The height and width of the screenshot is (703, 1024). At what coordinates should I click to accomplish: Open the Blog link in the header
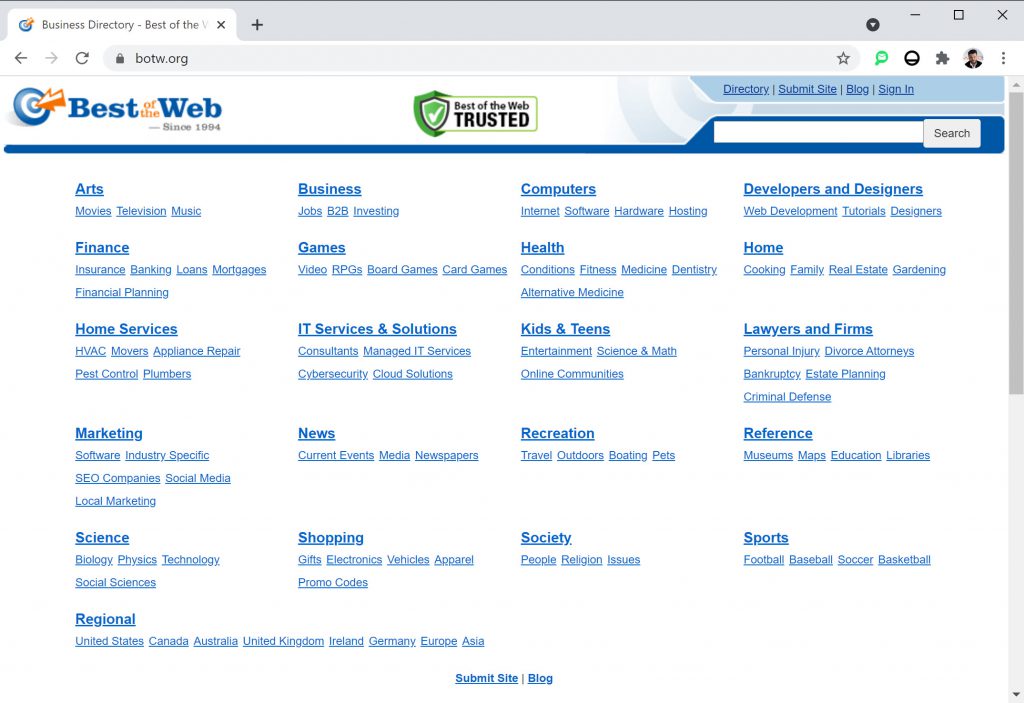click(857, 89)
